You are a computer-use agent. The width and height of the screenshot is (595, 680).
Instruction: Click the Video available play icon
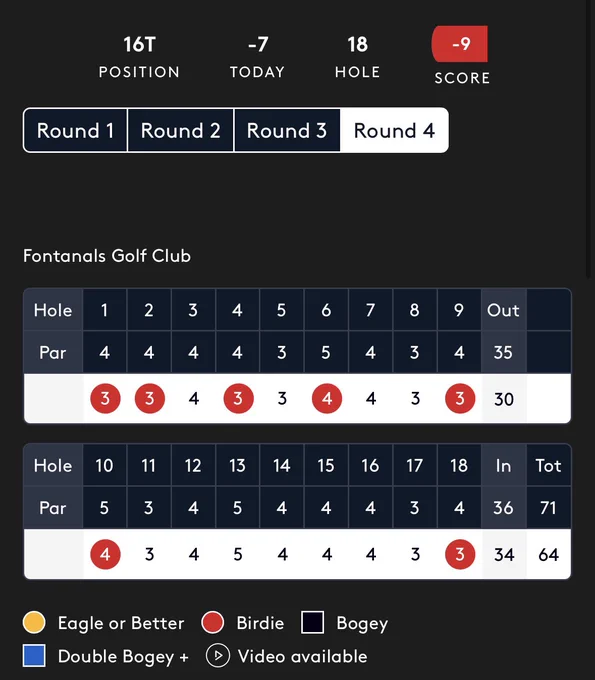218,656
